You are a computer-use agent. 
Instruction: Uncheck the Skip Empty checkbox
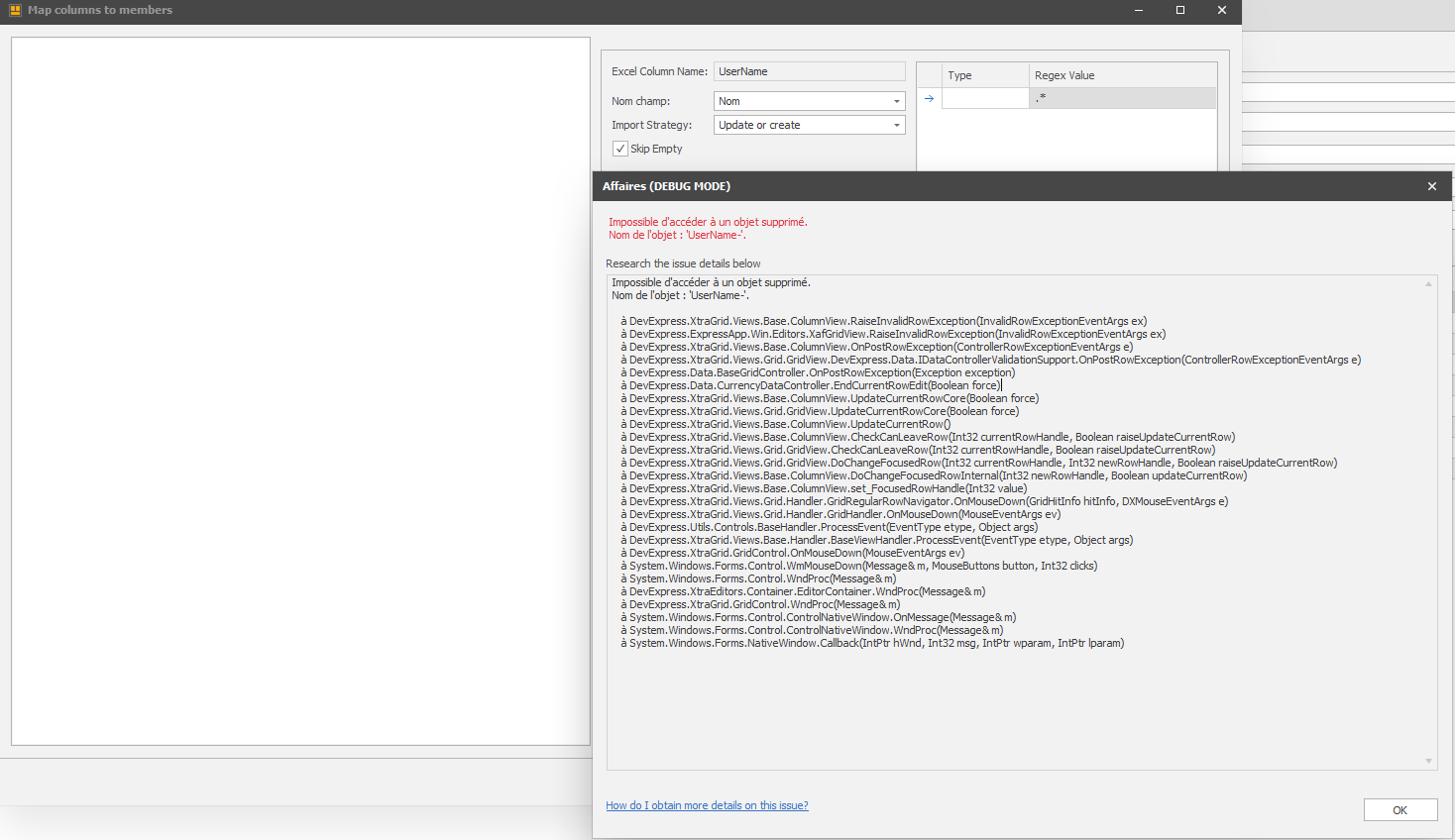620,148
